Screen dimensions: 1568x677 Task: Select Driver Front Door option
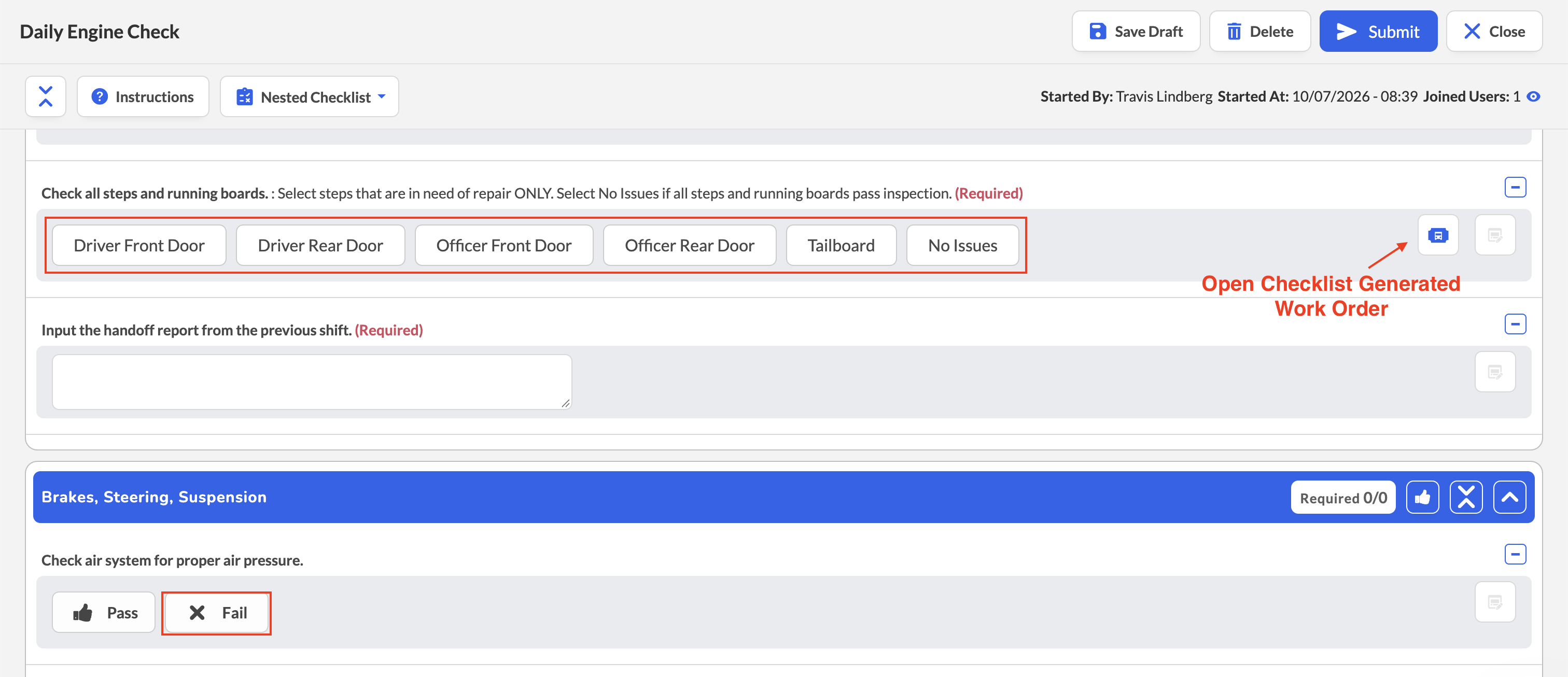(x=139, y=245)
